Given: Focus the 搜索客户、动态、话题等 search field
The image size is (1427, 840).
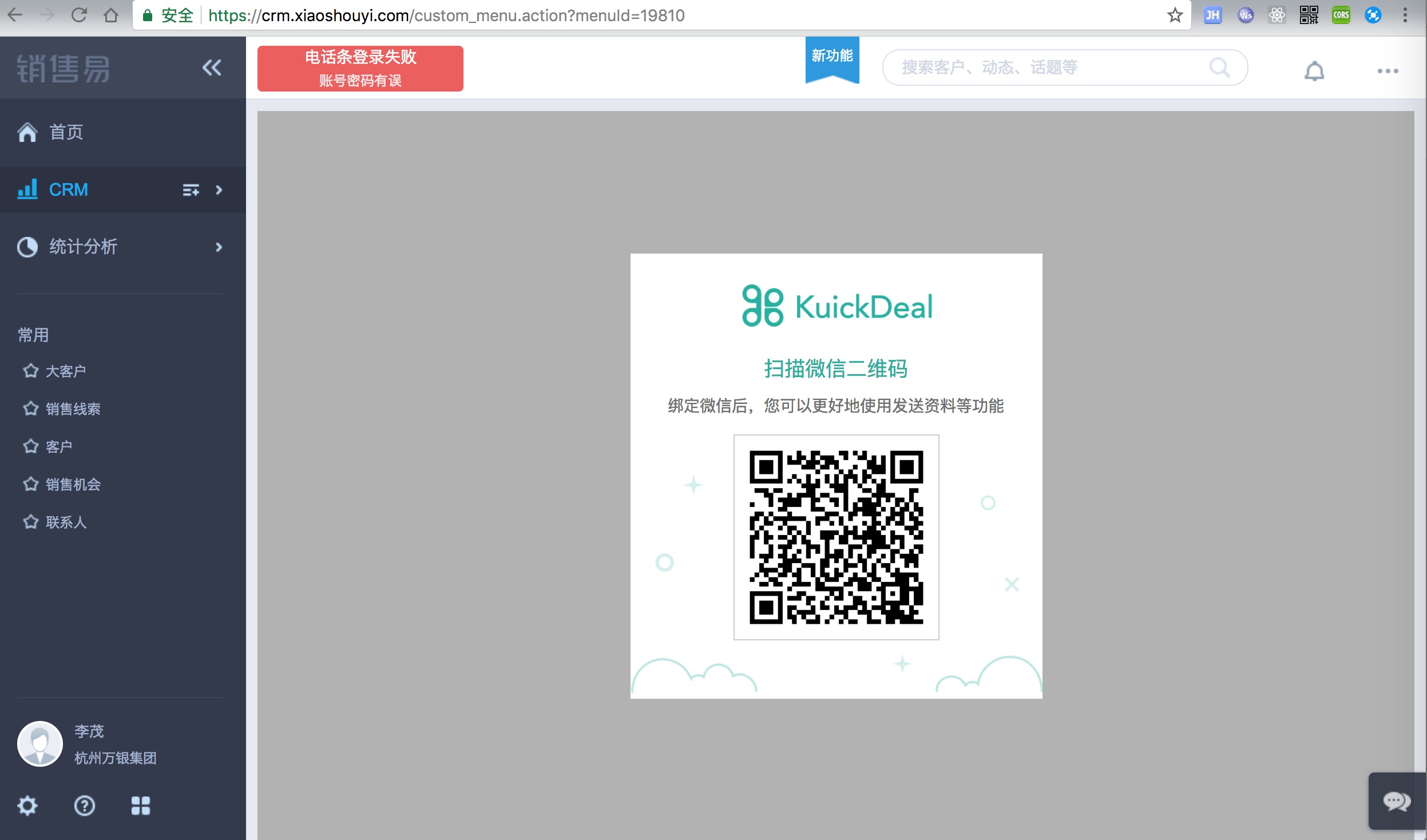Looking at the screenshot, I should point(1047,68).
